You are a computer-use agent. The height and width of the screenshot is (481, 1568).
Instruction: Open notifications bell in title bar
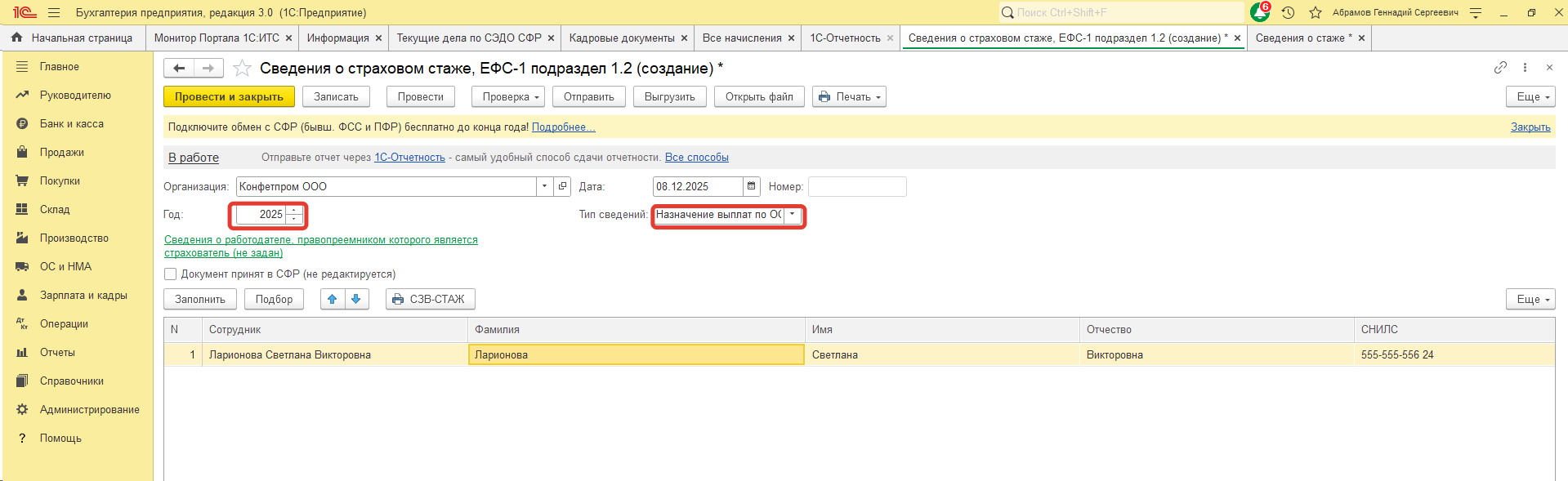1259,13
